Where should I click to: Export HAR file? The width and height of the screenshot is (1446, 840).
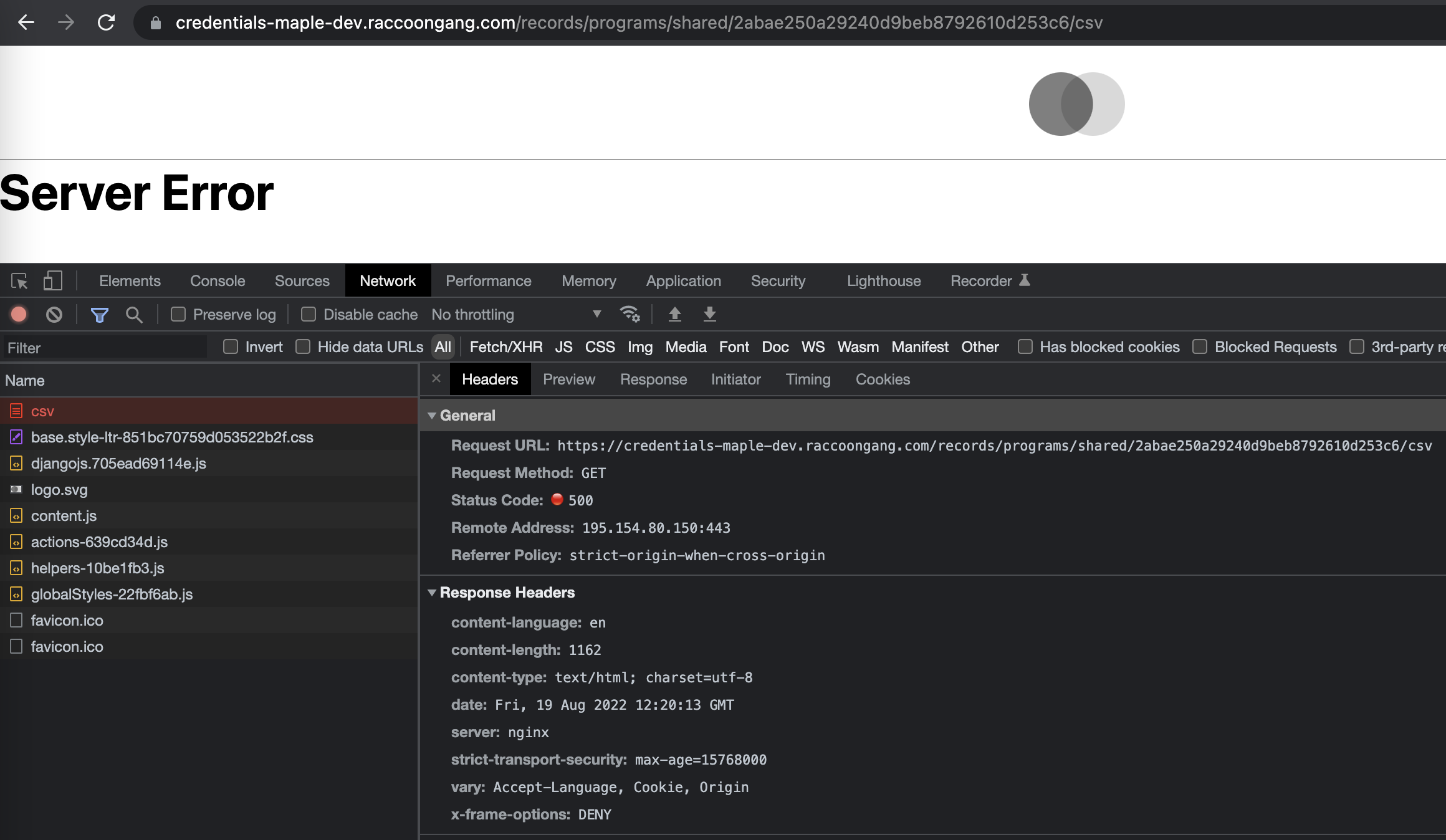pos(709,315)
